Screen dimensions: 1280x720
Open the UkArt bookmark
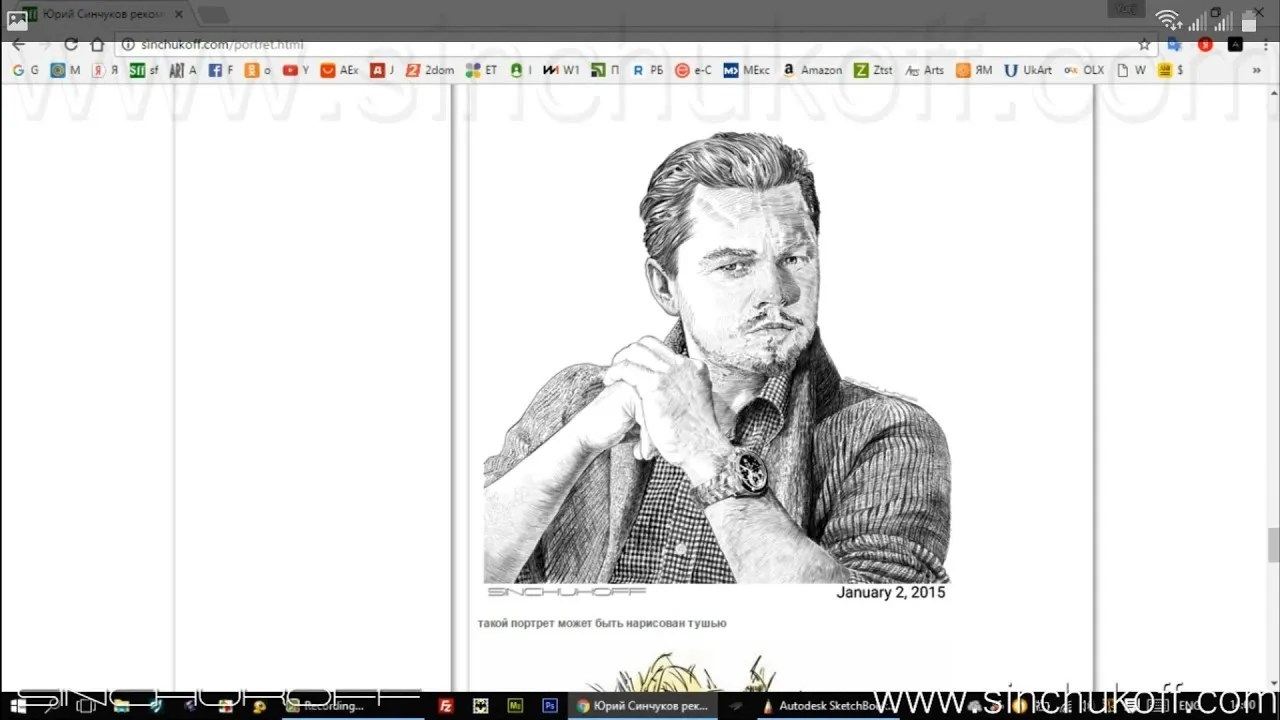(x=1028, y=70)
